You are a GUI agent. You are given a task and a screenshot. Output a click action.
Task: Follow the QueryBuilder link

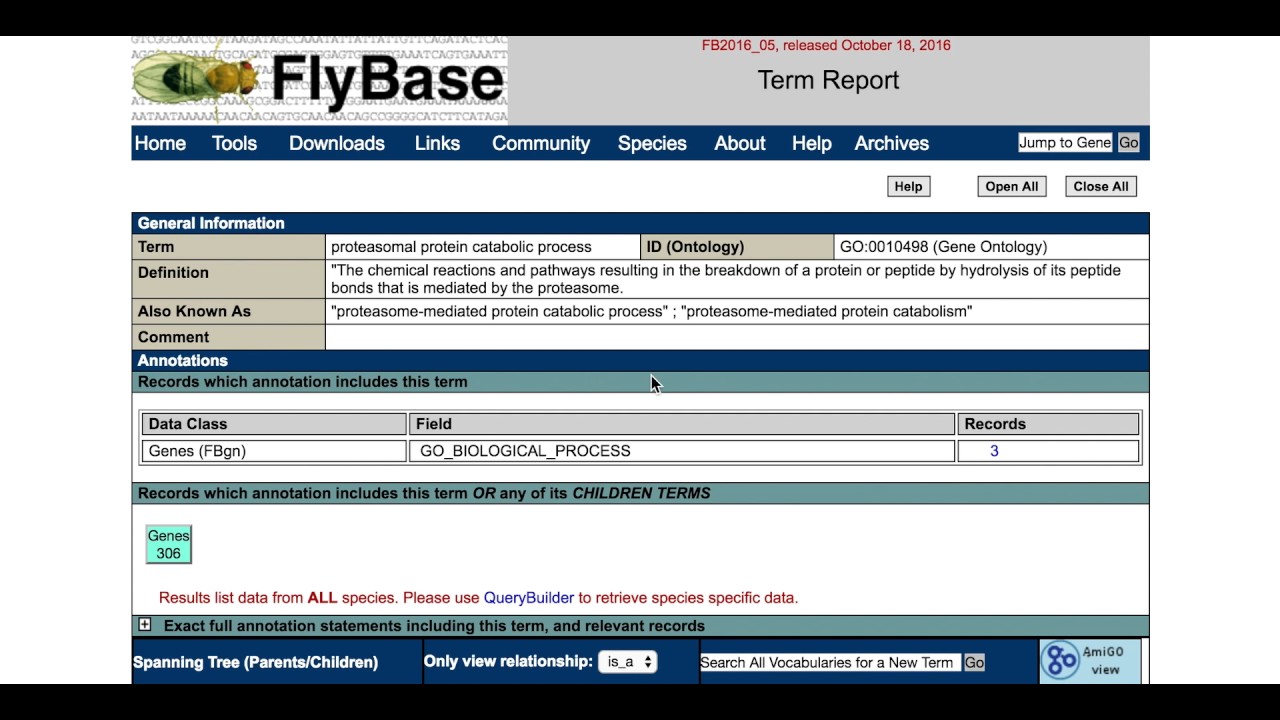coord(529,598)
